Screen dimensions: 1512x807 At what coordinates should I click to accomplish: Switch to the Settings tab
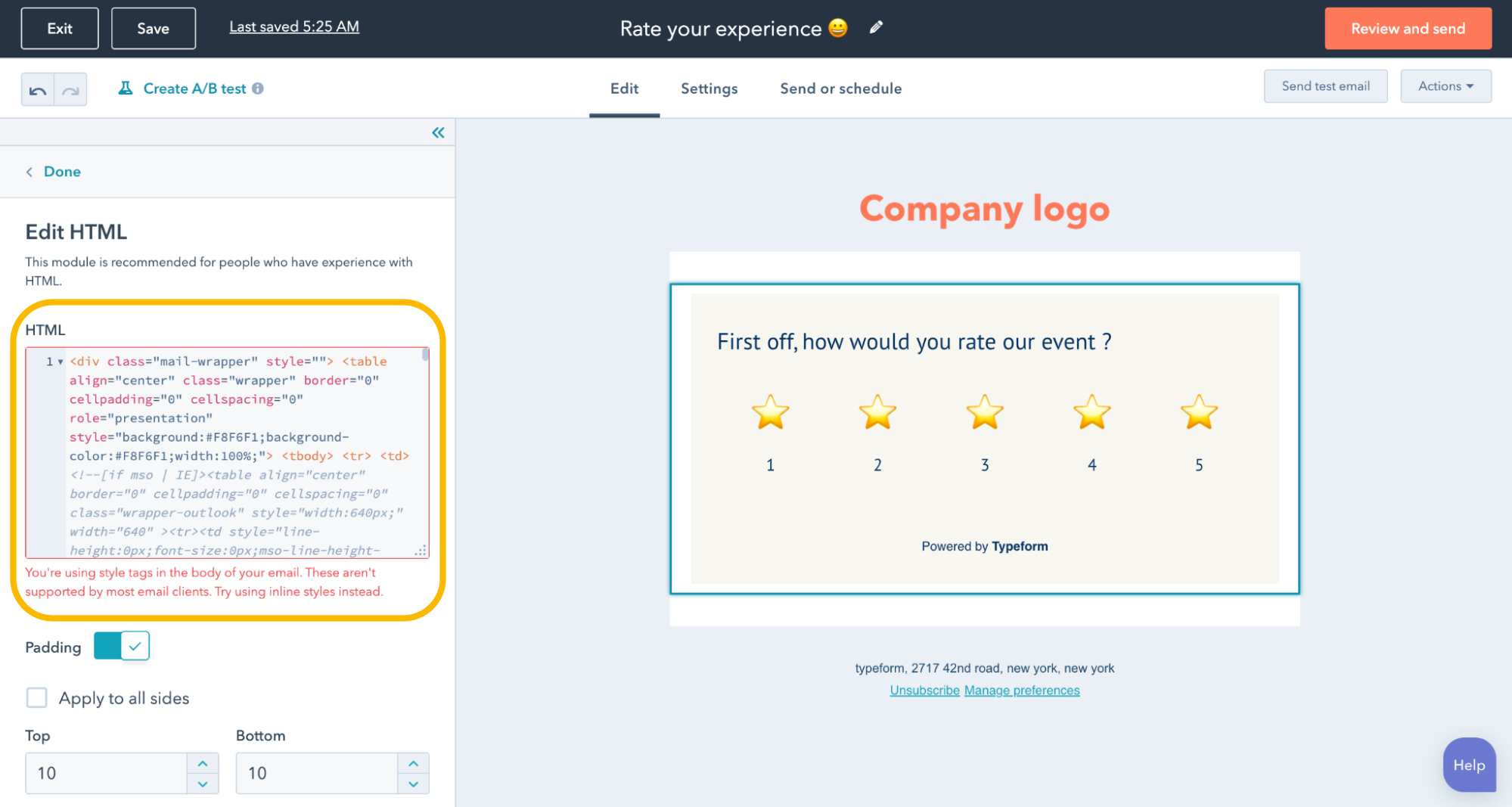(709, 88)
